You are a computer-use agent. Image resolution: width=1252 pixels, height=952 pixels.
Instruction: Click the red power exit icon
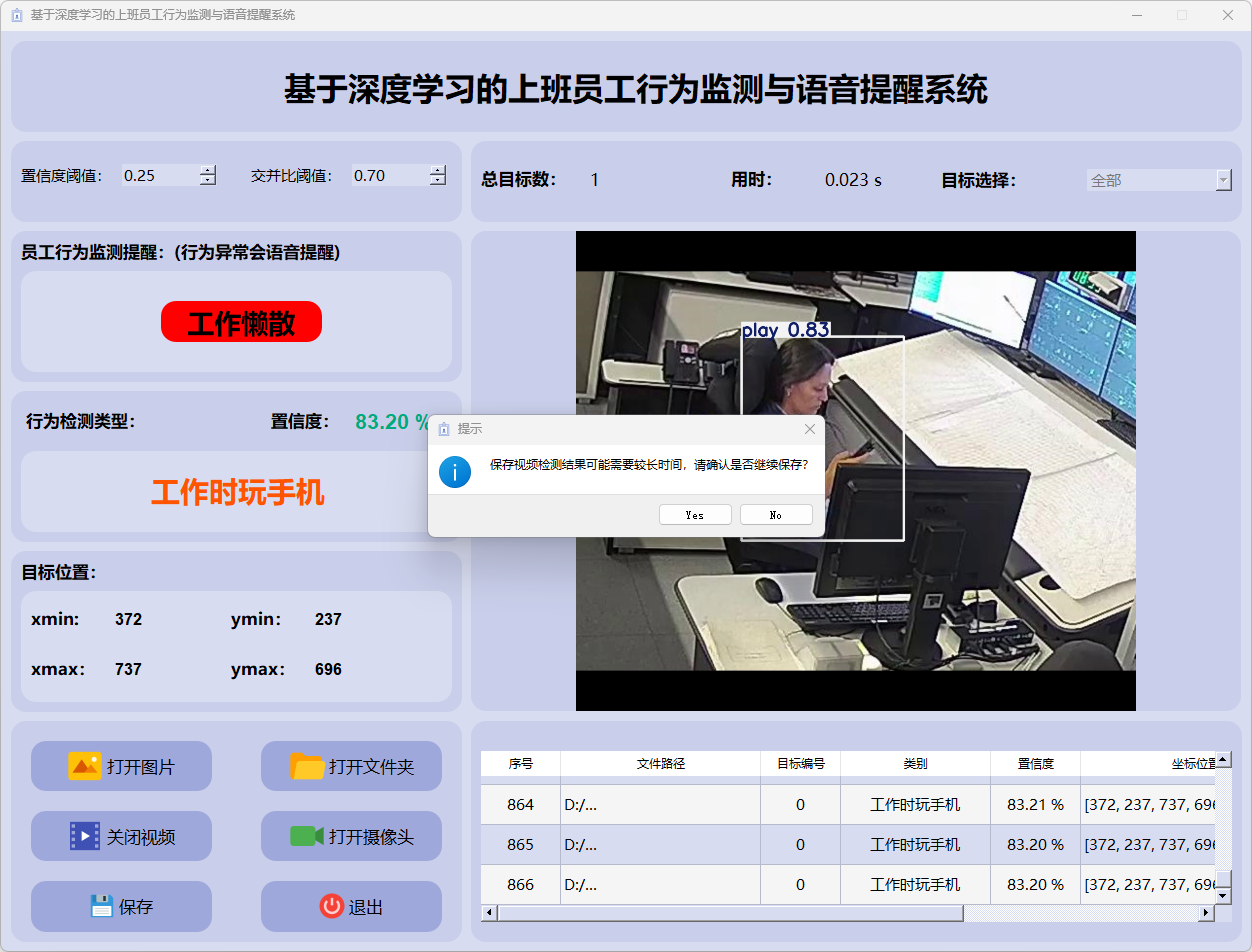tap(331, 906)
